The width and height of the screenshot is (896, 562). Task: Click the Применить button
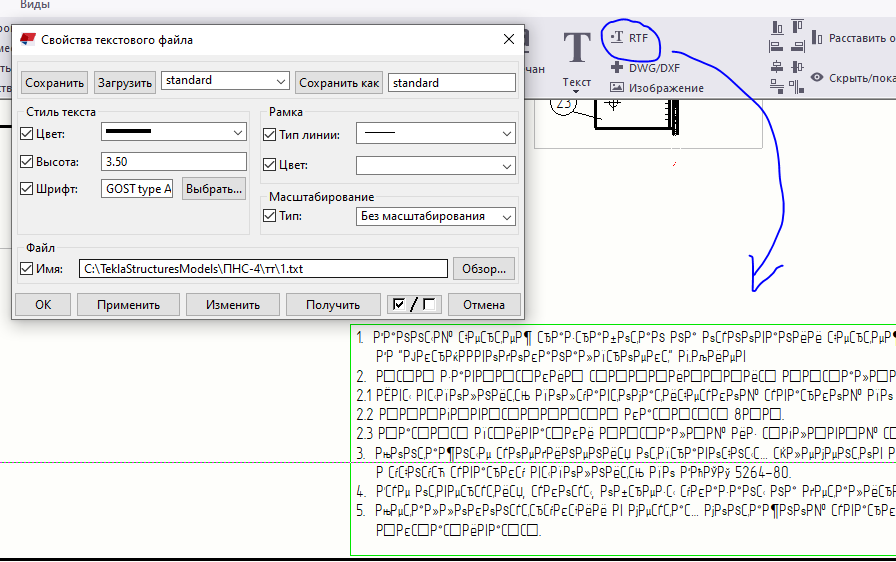128,304
